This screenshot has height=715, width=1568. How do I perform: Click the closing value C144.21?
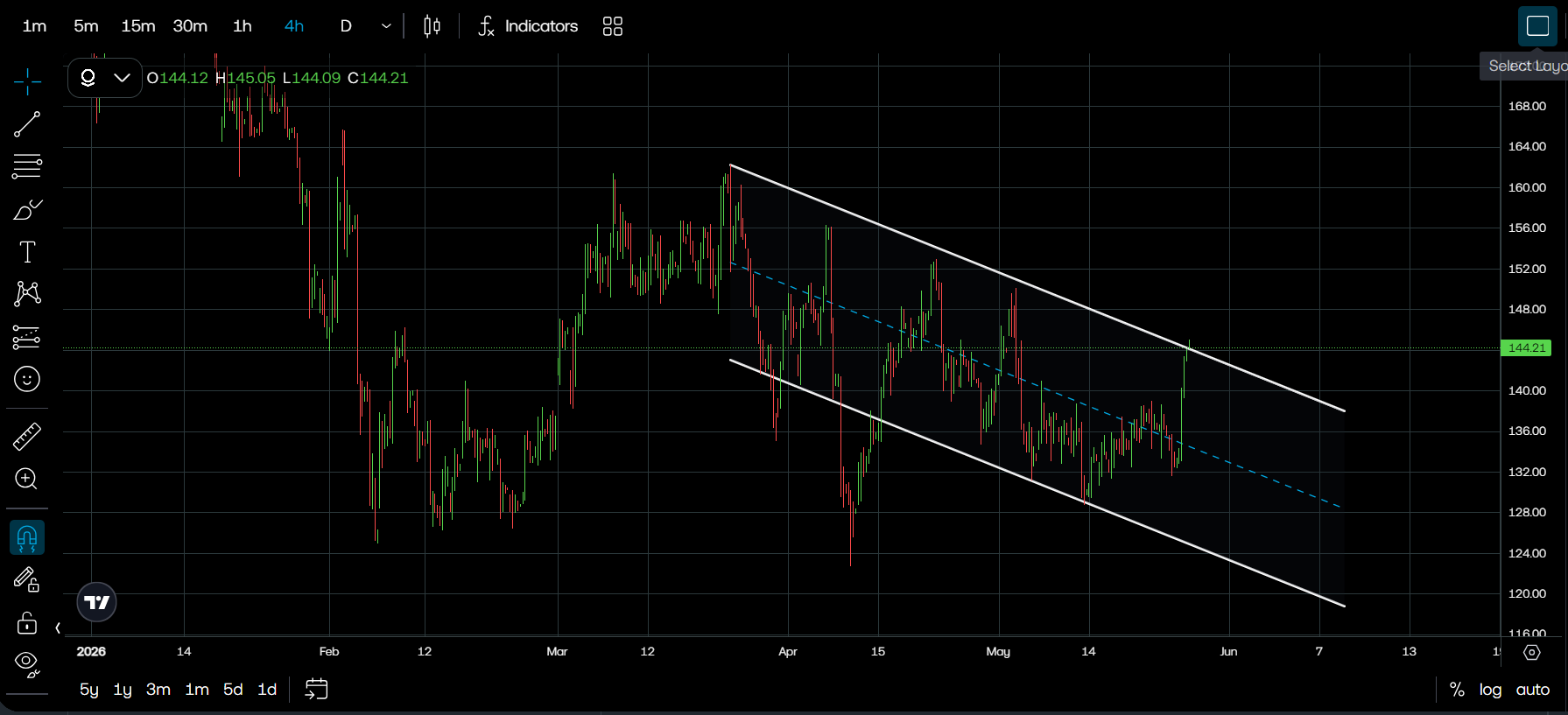378,78
